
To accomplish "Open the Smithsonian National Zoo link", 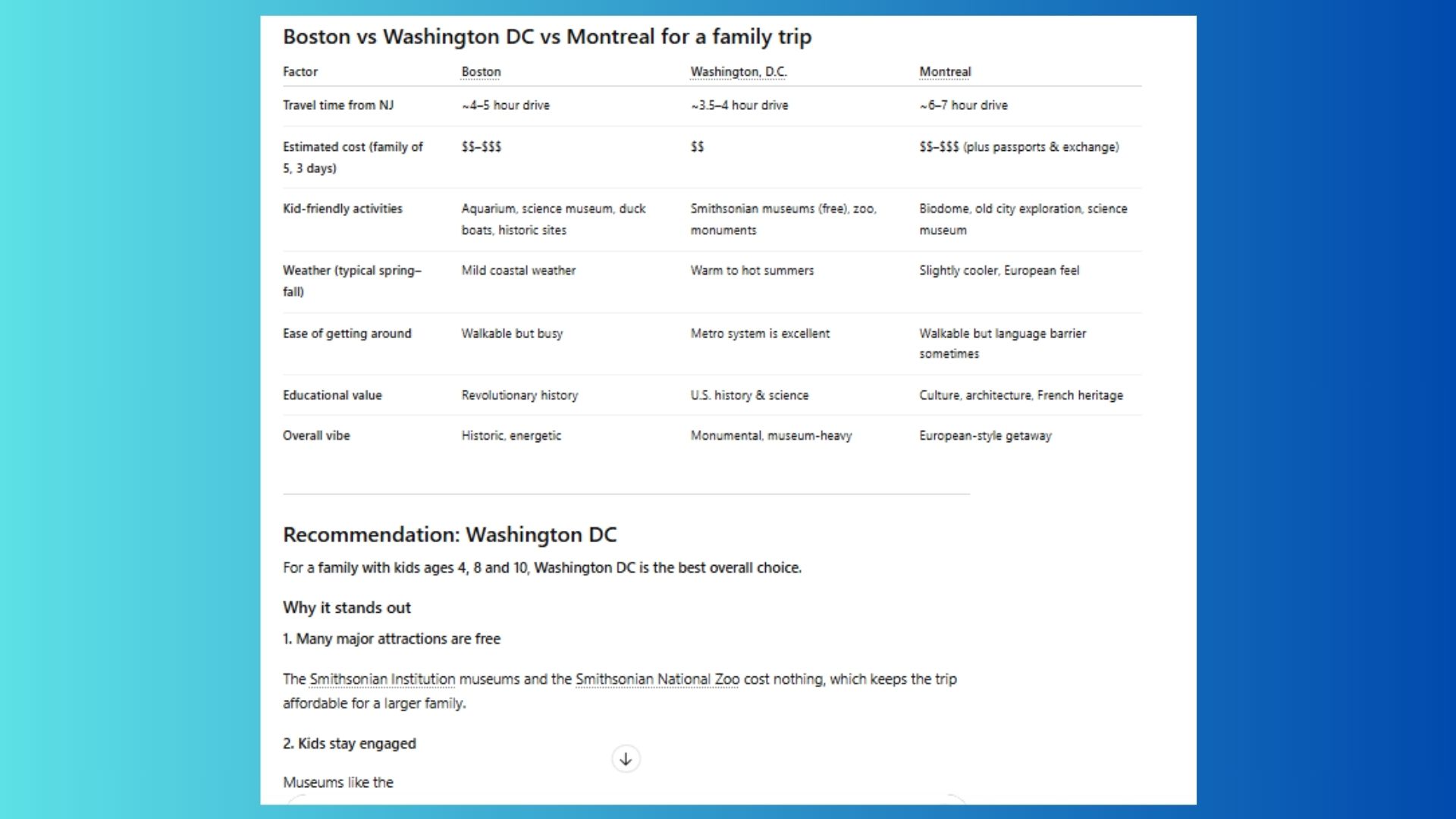I will [x=657, y=679].
